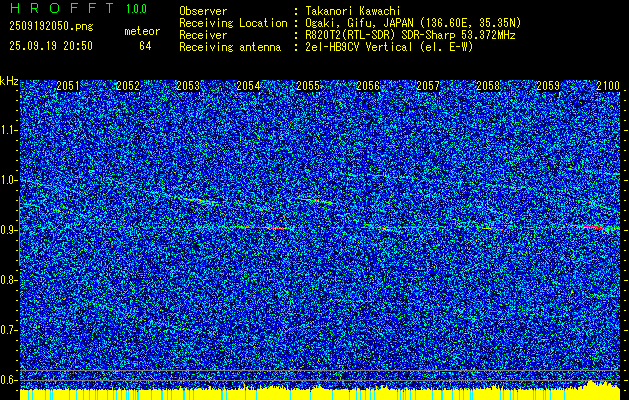
Task: Click the timestamp 25.09.19 20:50
Action: pos(51,46)
